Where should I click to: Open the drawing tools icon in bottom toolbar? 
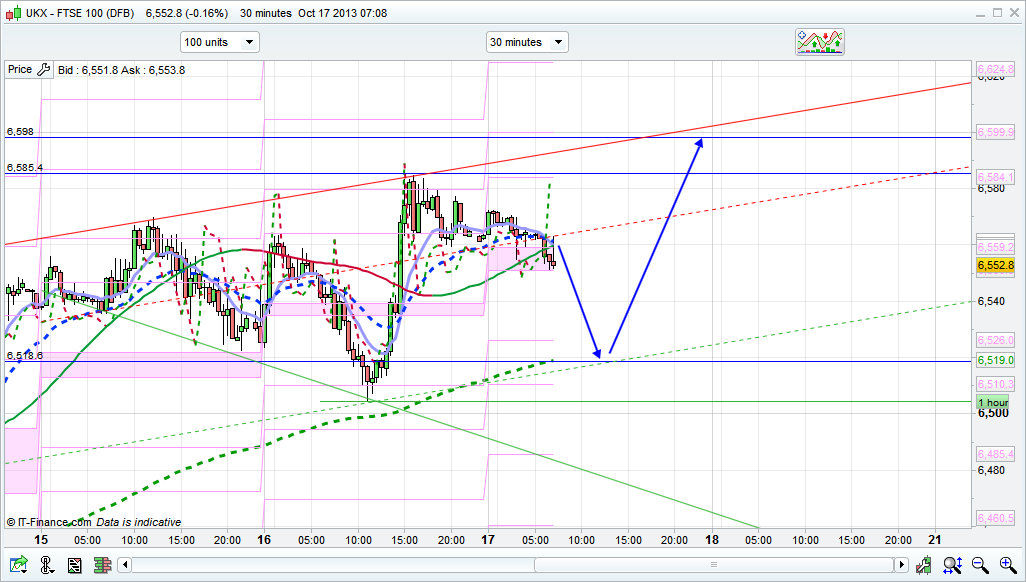click(47, 565)
